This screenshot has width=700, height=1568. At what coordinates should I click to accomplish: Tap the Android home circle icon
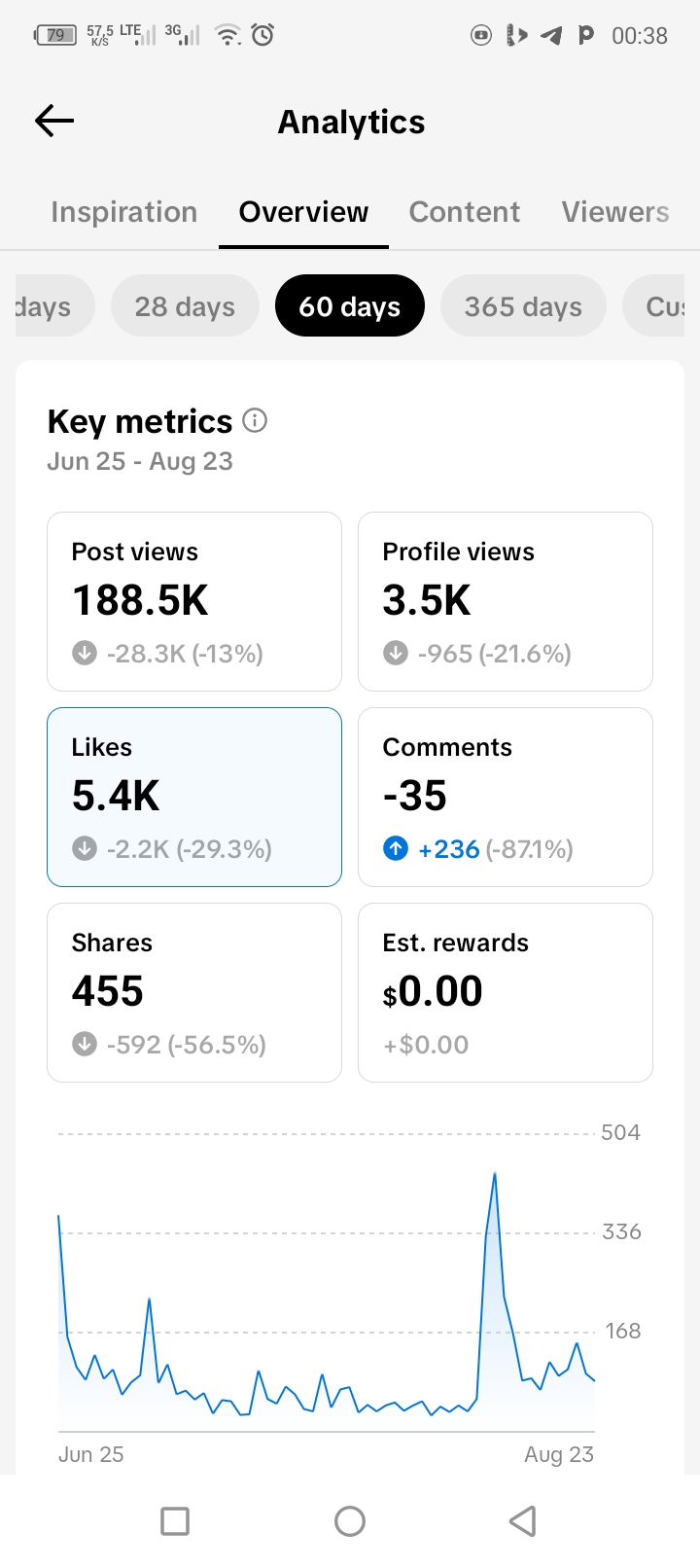pos(350,1520)
